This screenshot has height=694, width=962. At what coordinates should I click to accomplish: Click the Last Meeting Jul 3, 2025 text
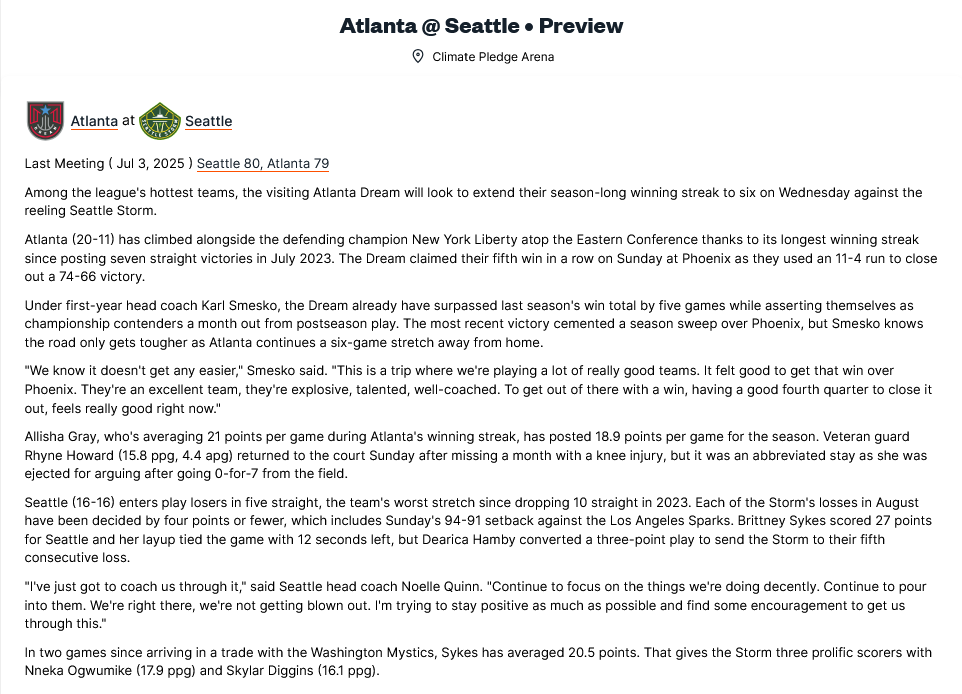(109, 164)
